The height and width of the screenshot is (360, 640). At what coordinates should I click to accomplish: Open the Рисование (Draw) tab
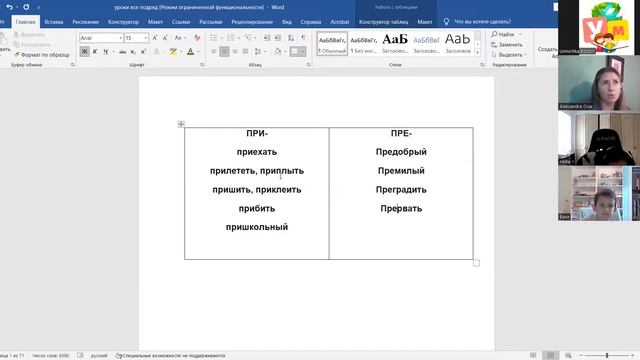(85, 22)
